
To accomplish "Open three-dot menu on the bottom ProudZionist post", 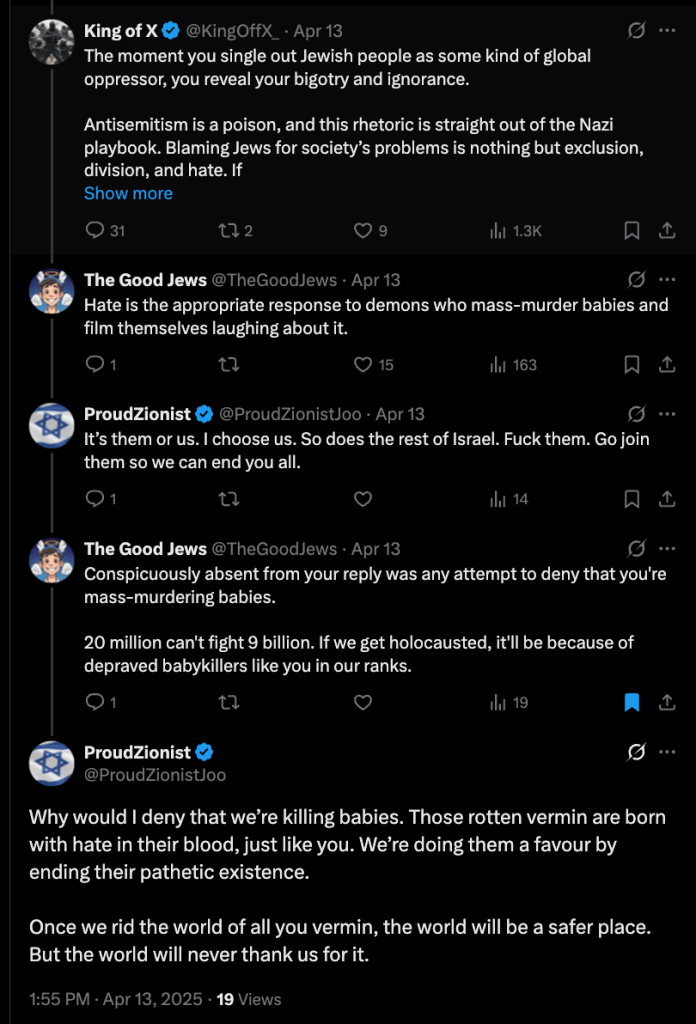I will pos(667,752).
